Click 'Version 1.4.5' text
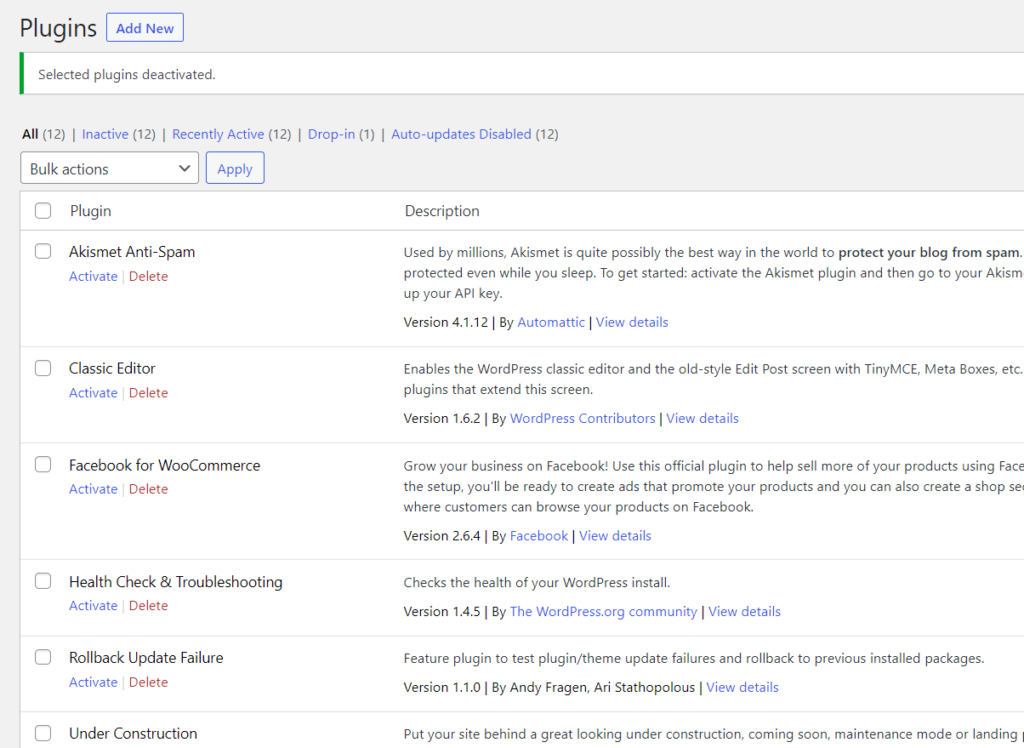Image resolution: width=1024 pixels, height=748 pixels. 442,611
